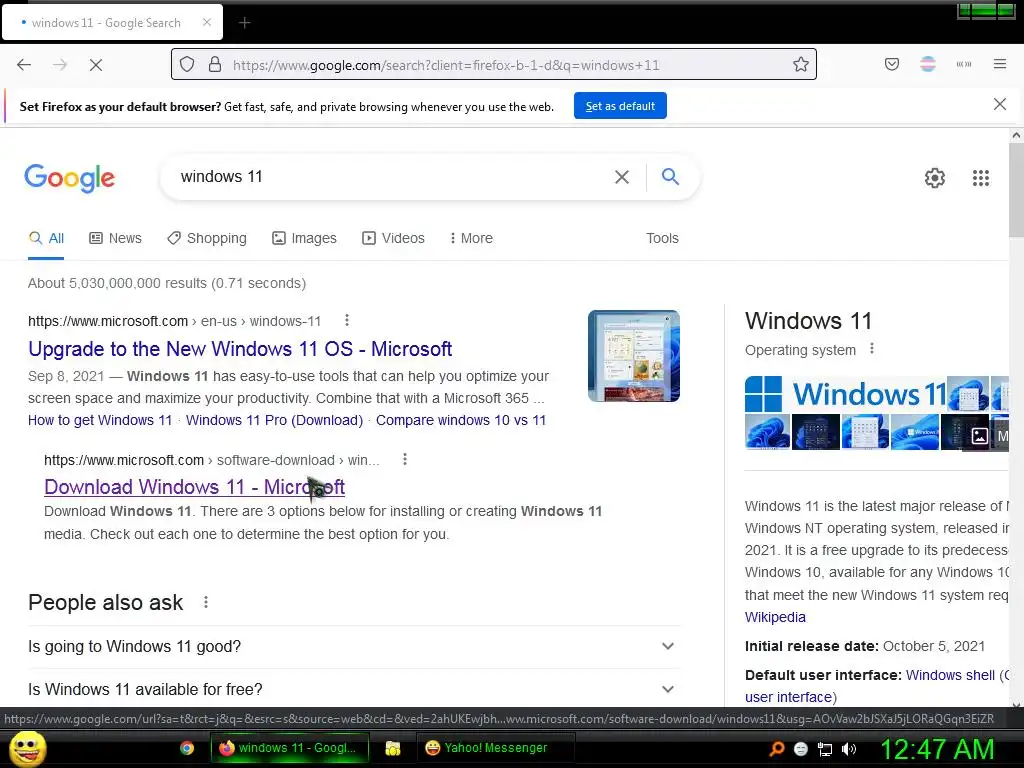Close the windows 11 Google Search tab

point(207,22)
